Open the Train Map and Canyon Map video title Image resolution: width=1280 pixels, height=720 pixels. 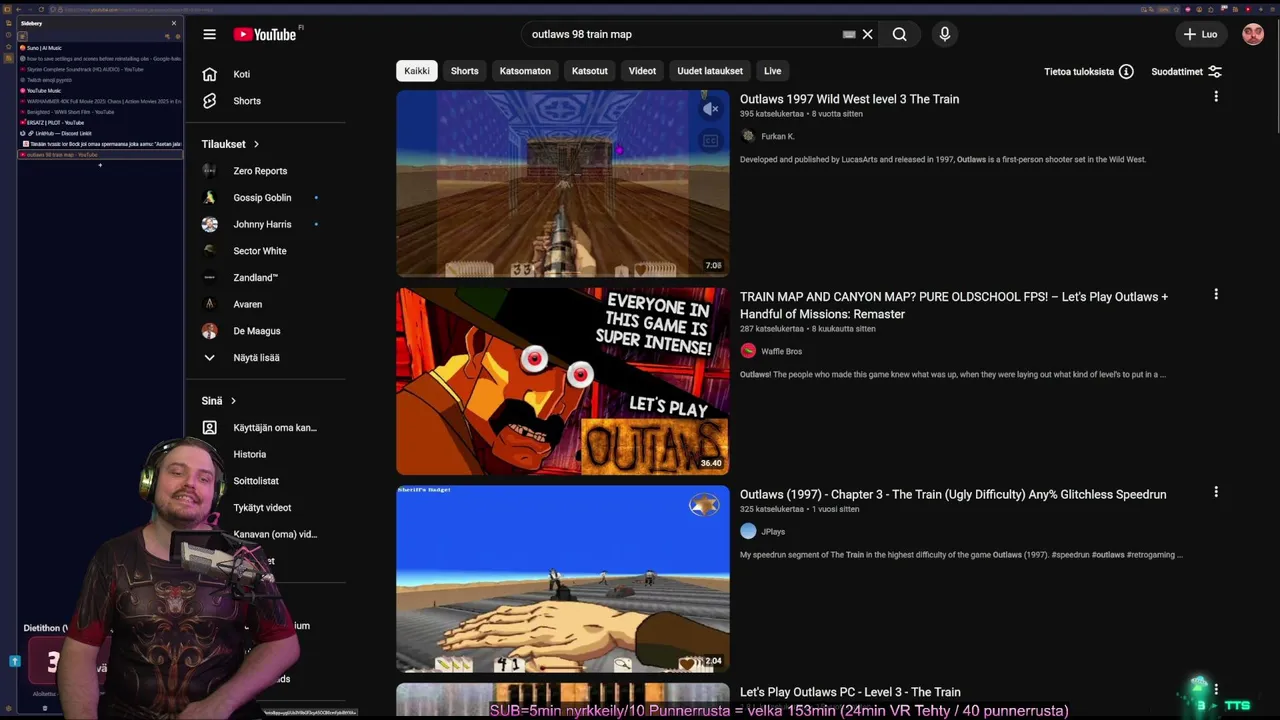click(954, 305)
